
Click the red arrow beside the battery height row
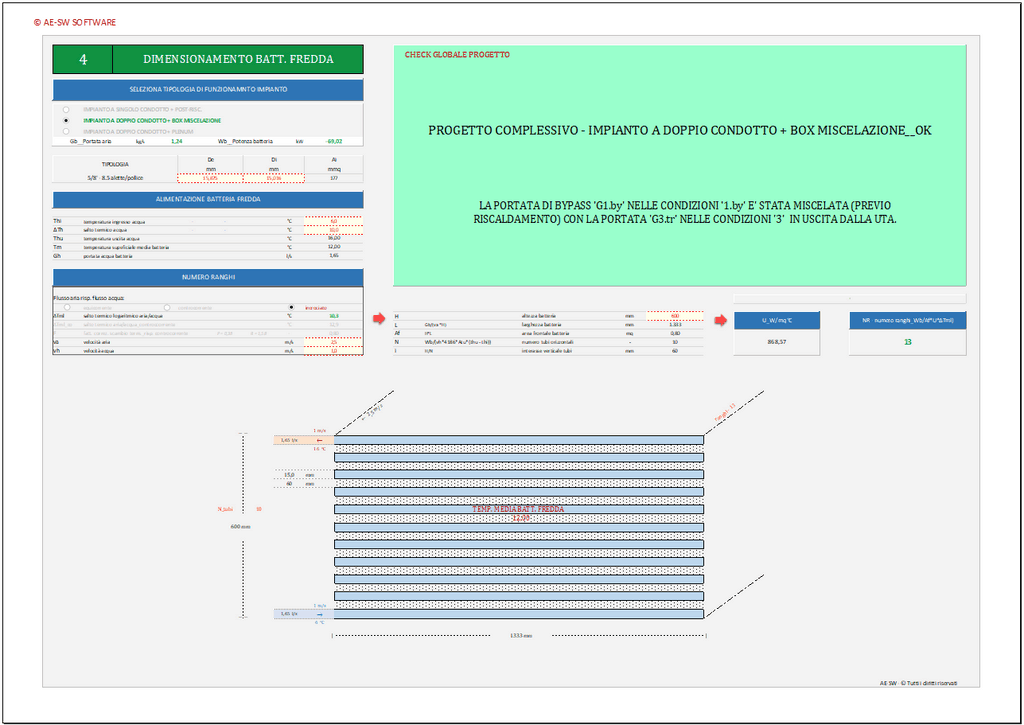click(x=378, y=319)
